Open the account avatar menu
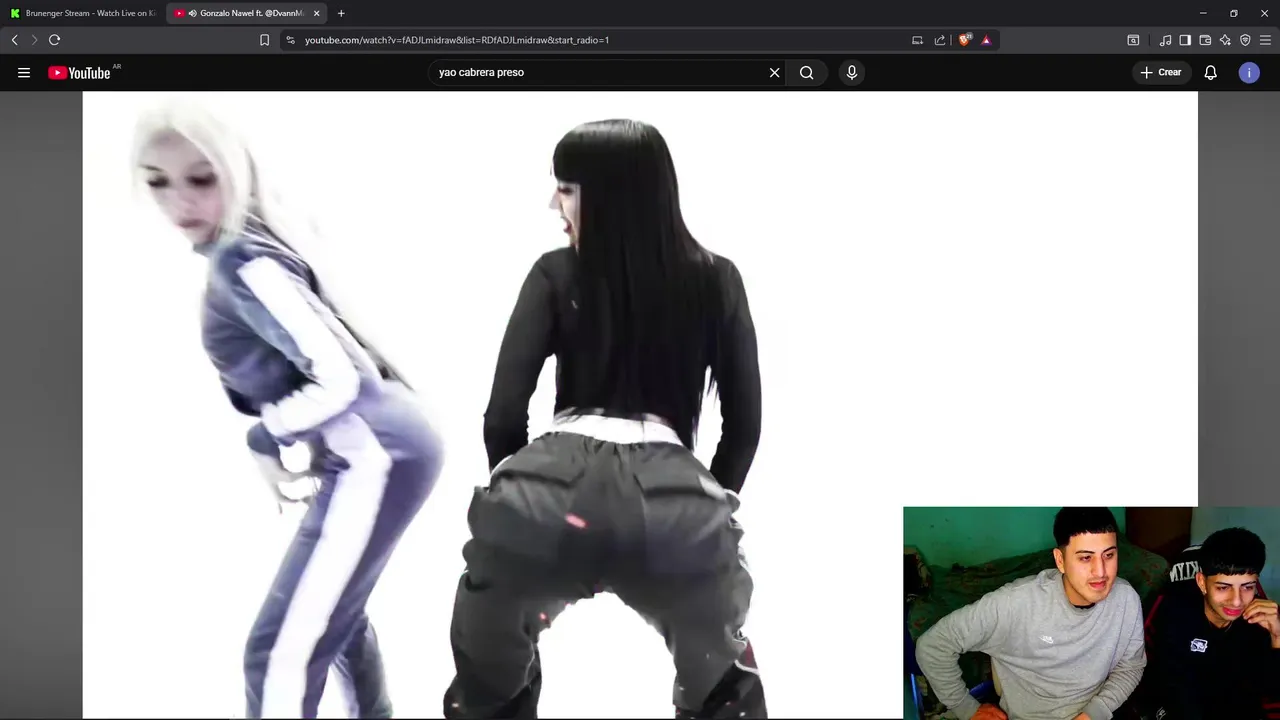The image size is (1280, 720). tap(1249, 72)
